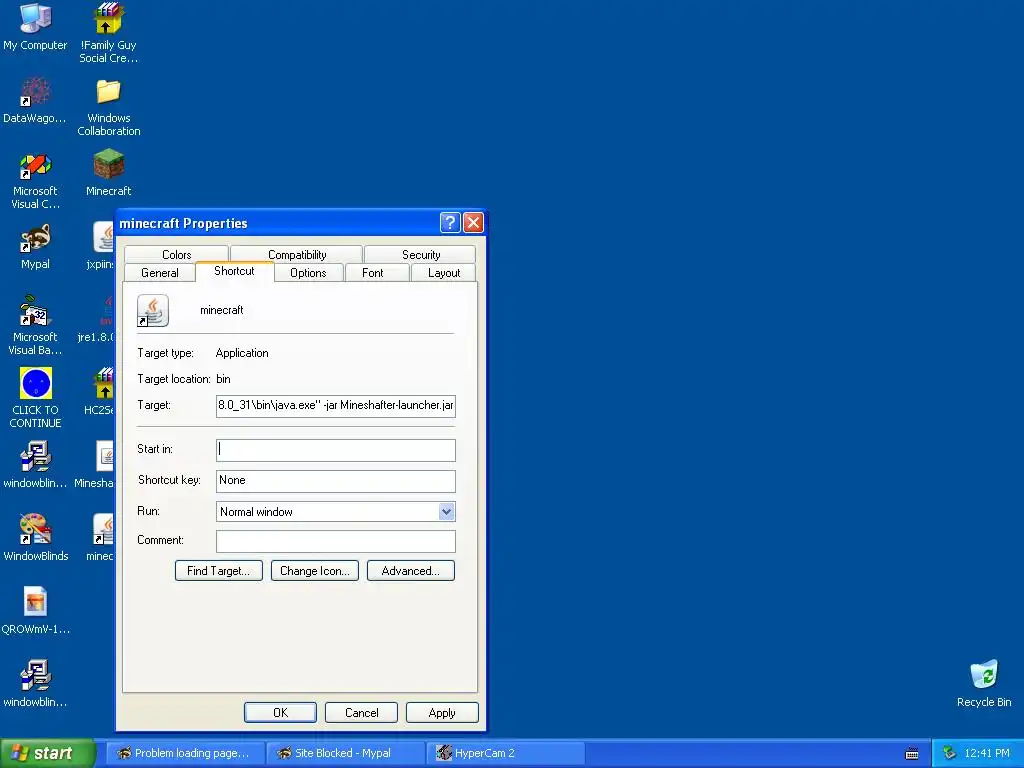1024x768 pixels.
Task: Click the help question mark button in title bar
Action: tap(450, 223)
